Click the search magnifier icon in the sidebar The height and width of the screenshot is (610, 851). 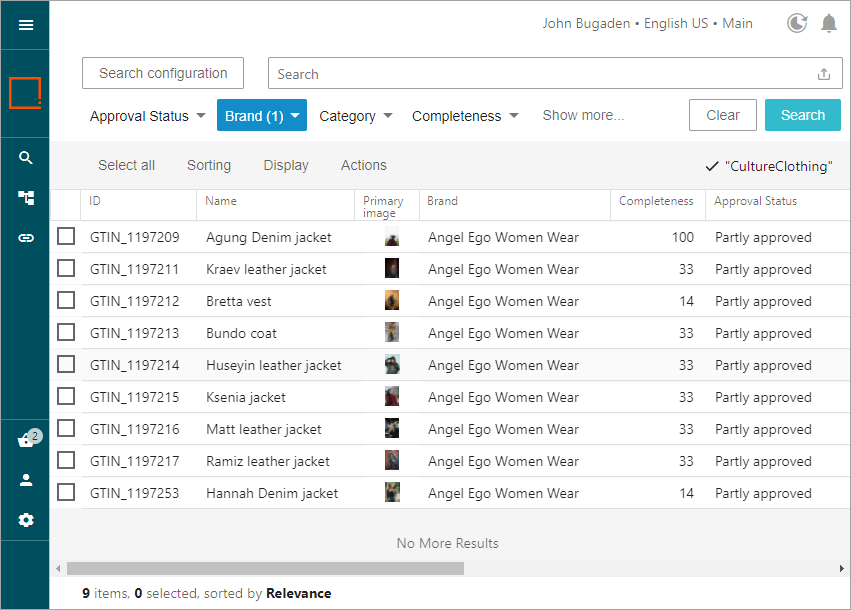26,158
